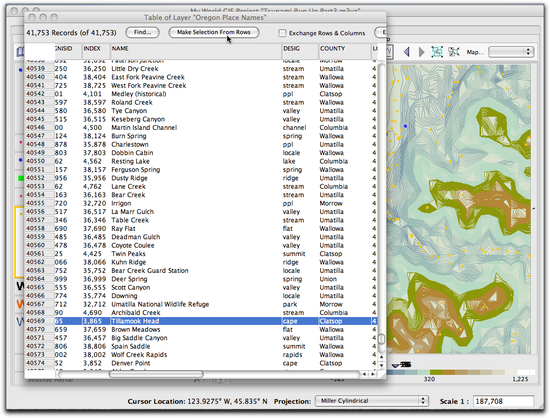Viewport: 550px width, 418px height.
Task: Open the Miller Cylindrical projection dropdown
Action: coord(371,401)
